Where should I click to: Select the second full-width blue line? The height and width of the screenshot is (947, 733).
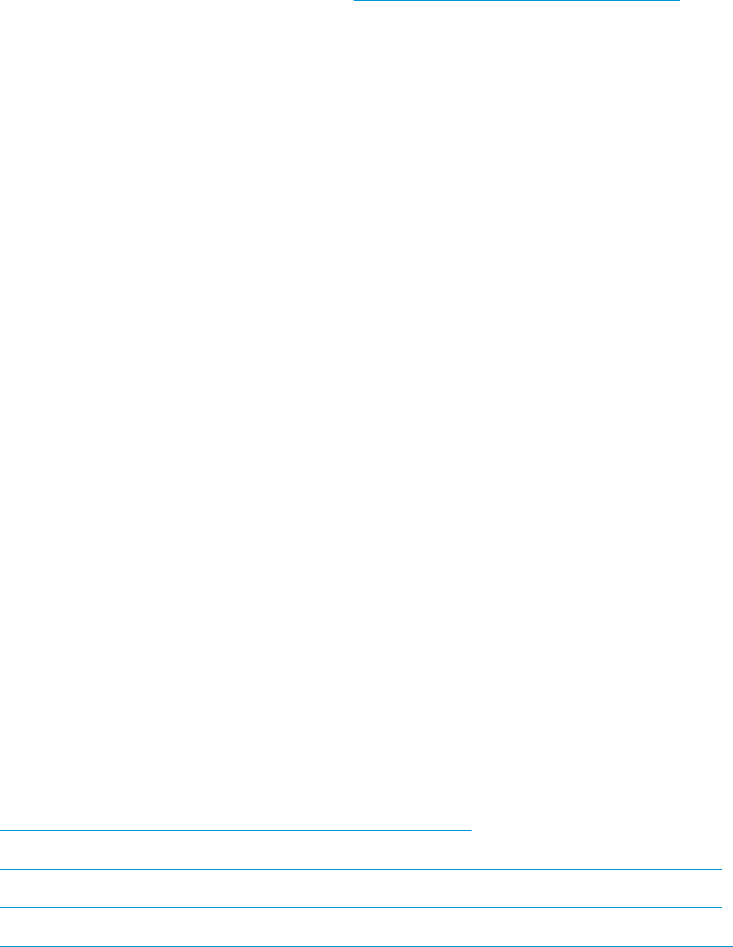361,907
